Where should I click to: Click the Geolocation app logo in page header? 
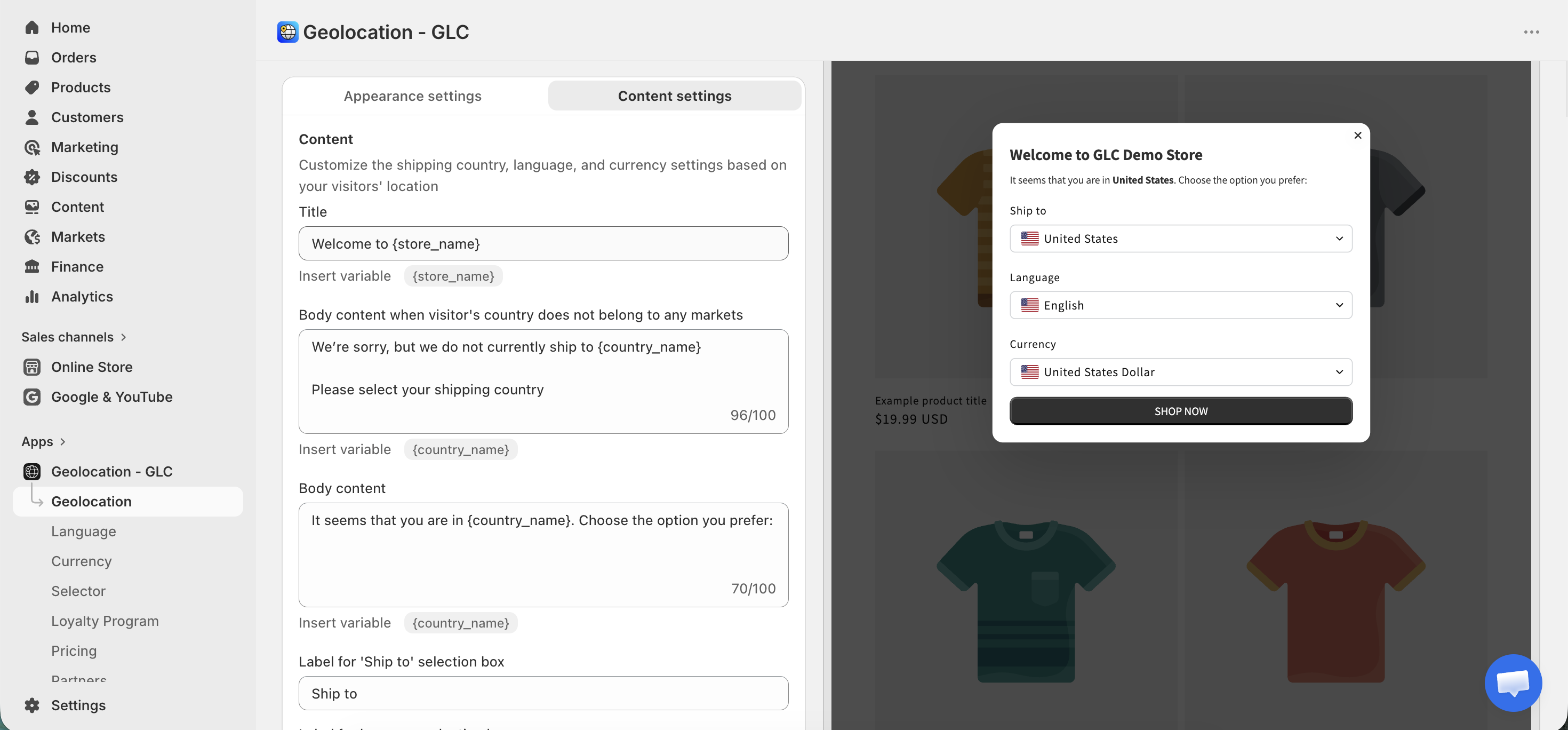point(287,31)
